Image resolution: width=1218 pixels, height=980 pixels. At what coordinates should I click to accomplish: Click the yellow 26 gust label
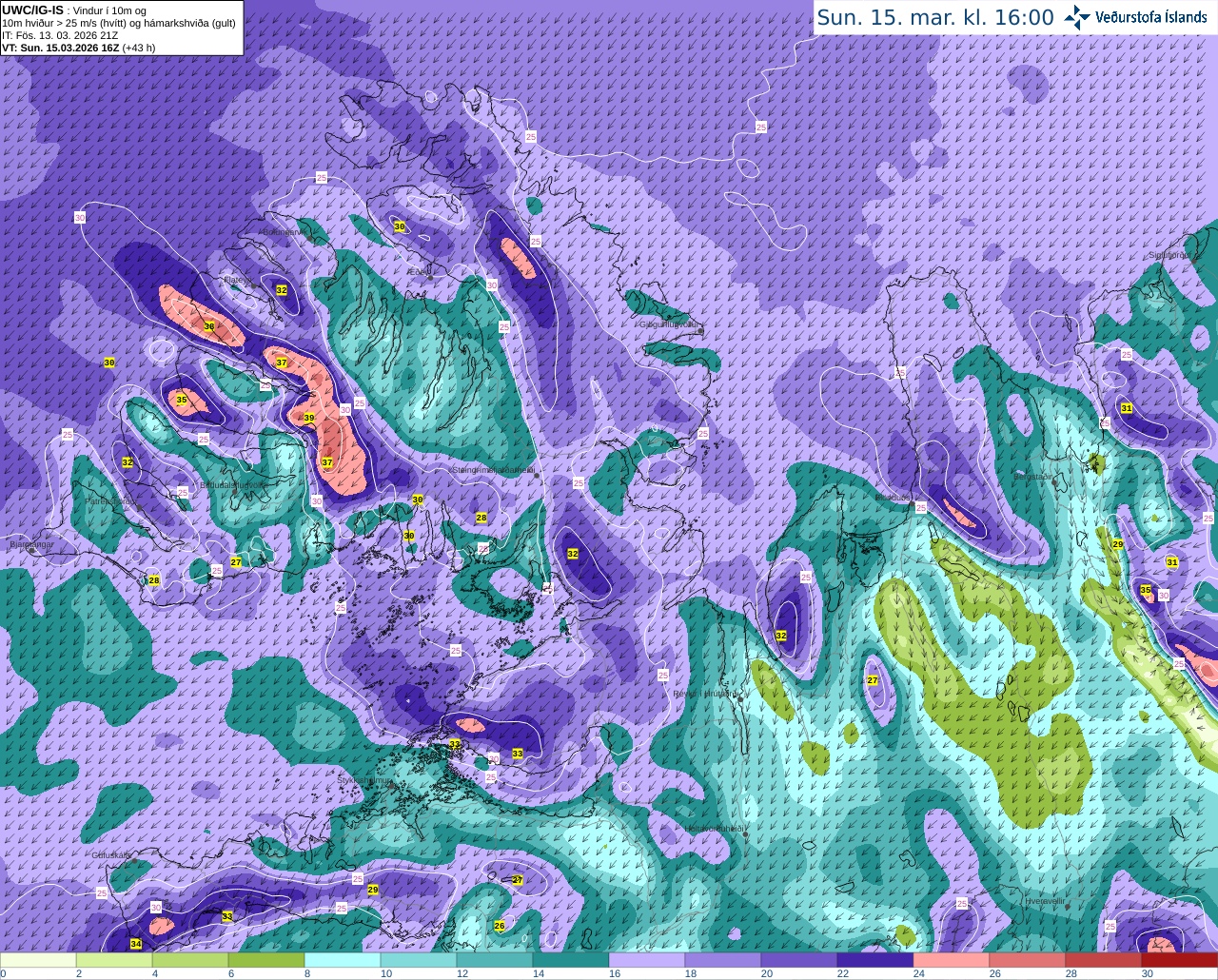pyautogui.click(x=500, y=926)
